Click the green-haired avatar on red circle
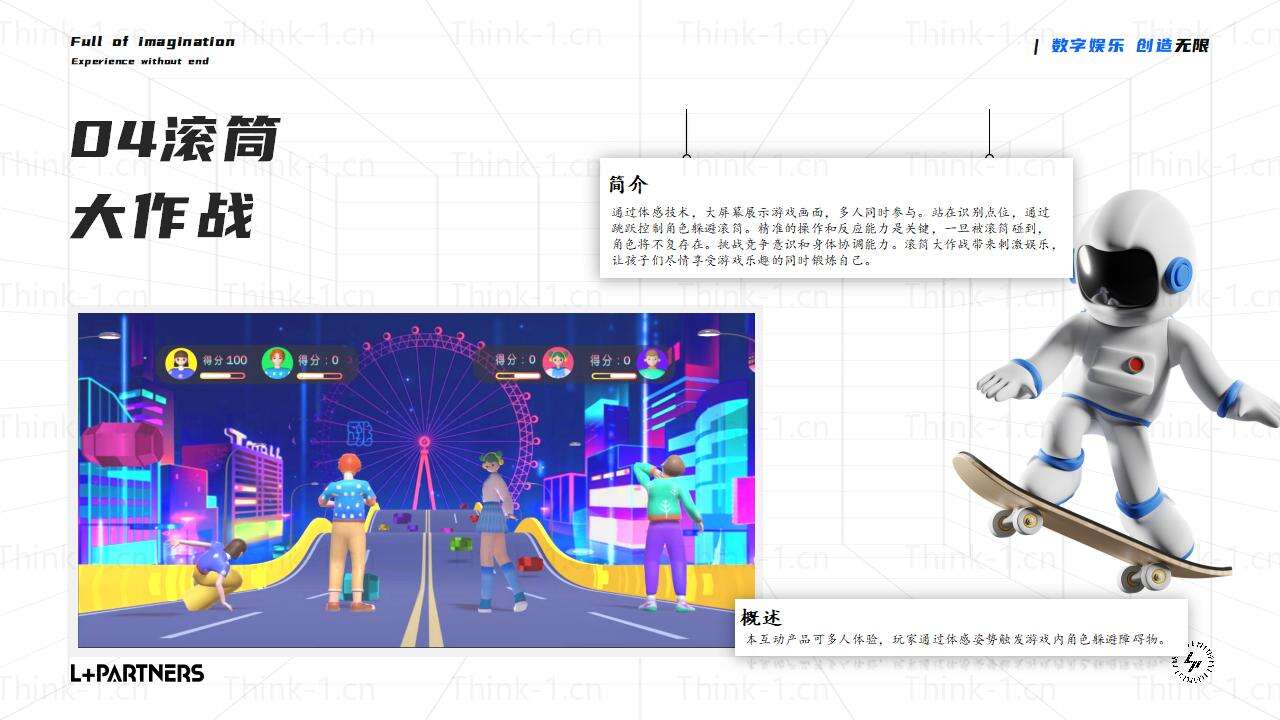This screenshot has height=720, width=1280. tap(558, 362)
